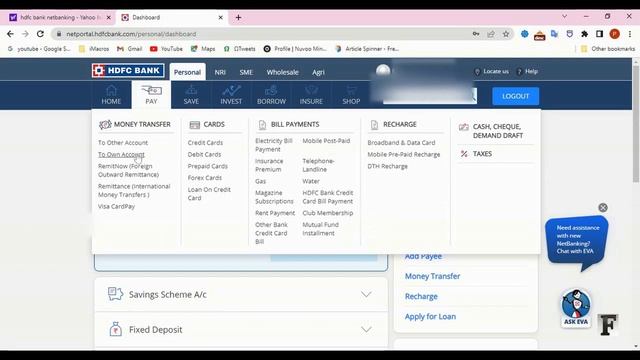Switch to the Personal tab

pos(187,72)
